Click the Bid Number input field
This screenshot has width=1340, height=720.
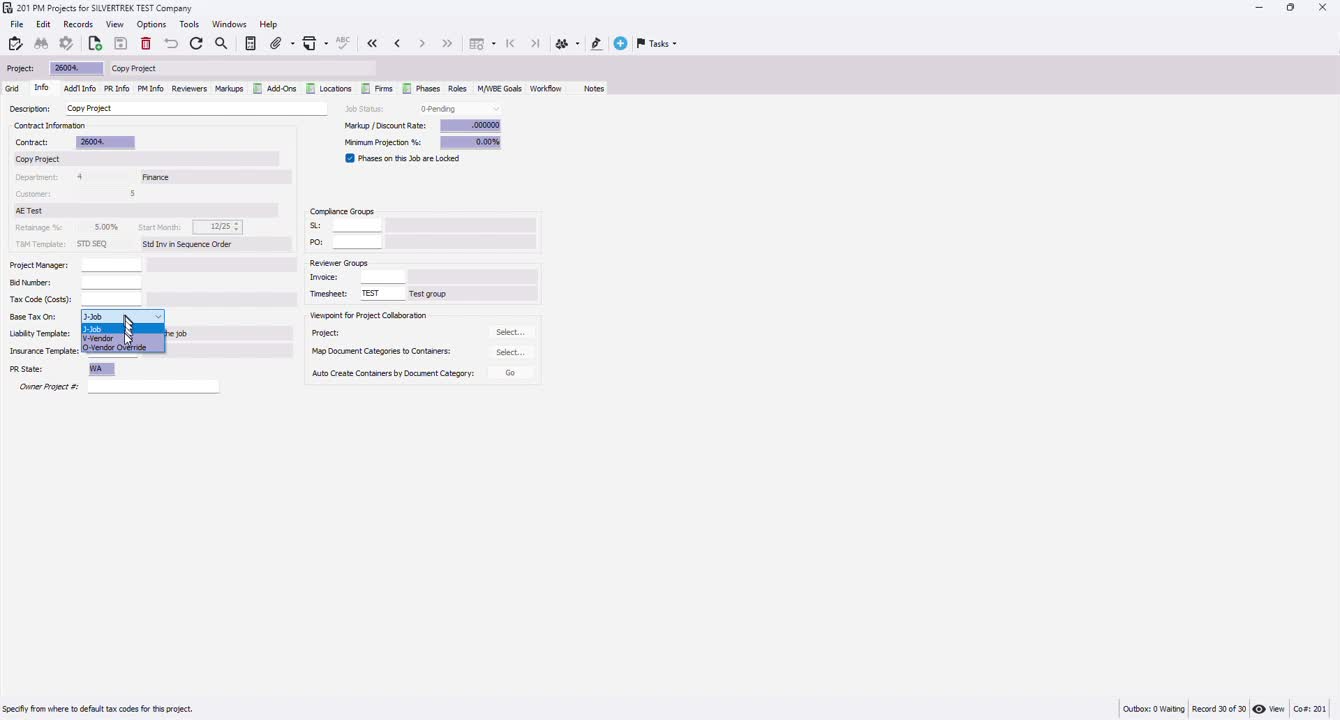point(112,283)
